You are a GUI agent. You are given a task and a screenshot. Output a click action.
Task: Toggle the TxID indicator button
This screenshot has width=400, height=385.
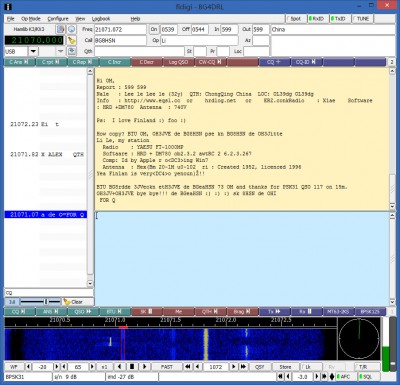point(340,19)
